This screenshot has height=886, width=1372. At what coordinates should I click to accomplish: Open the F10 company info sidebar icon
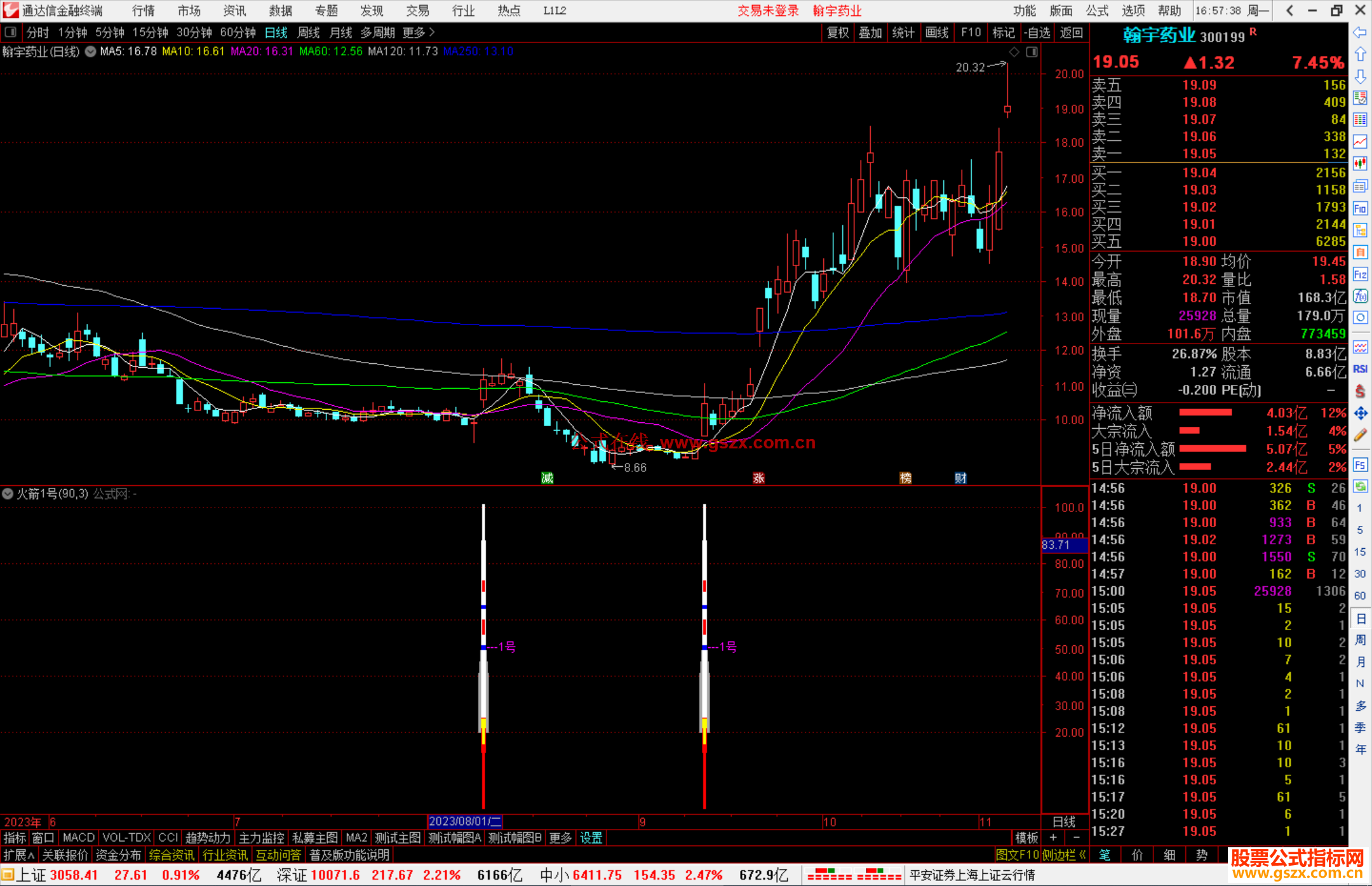[x=1360, y=208]
